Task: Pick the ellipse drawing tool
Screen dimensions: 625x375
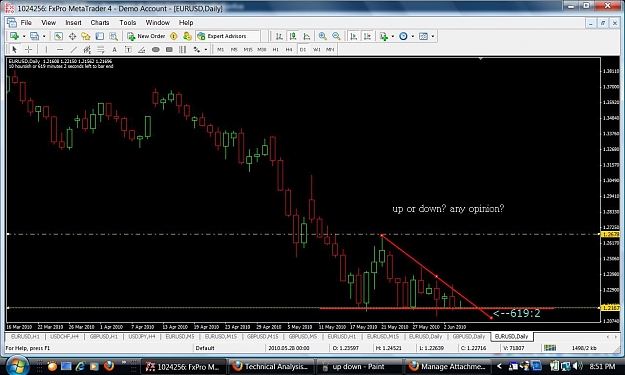Action: click(x=155, y=49)
